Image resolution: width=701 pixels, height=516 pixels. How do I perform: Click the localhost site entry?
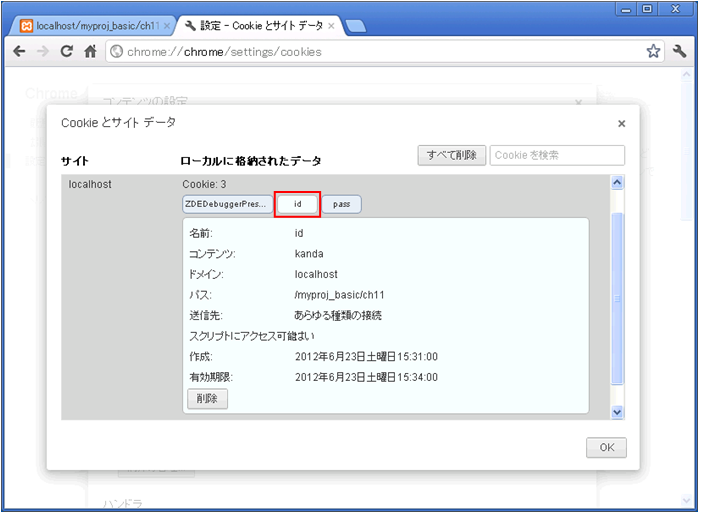coord(90,184)
